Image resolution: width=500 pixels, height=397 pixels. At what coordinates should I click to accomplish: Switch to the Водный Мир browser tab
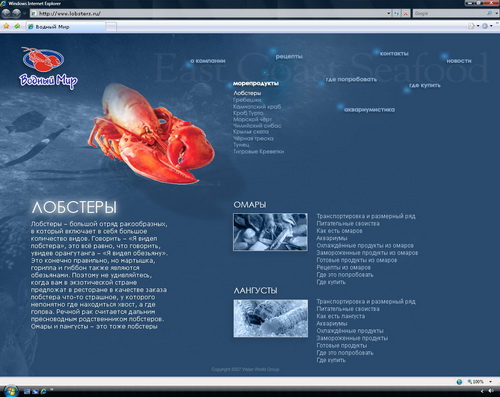pyautogui.click(x=66, y=27)
